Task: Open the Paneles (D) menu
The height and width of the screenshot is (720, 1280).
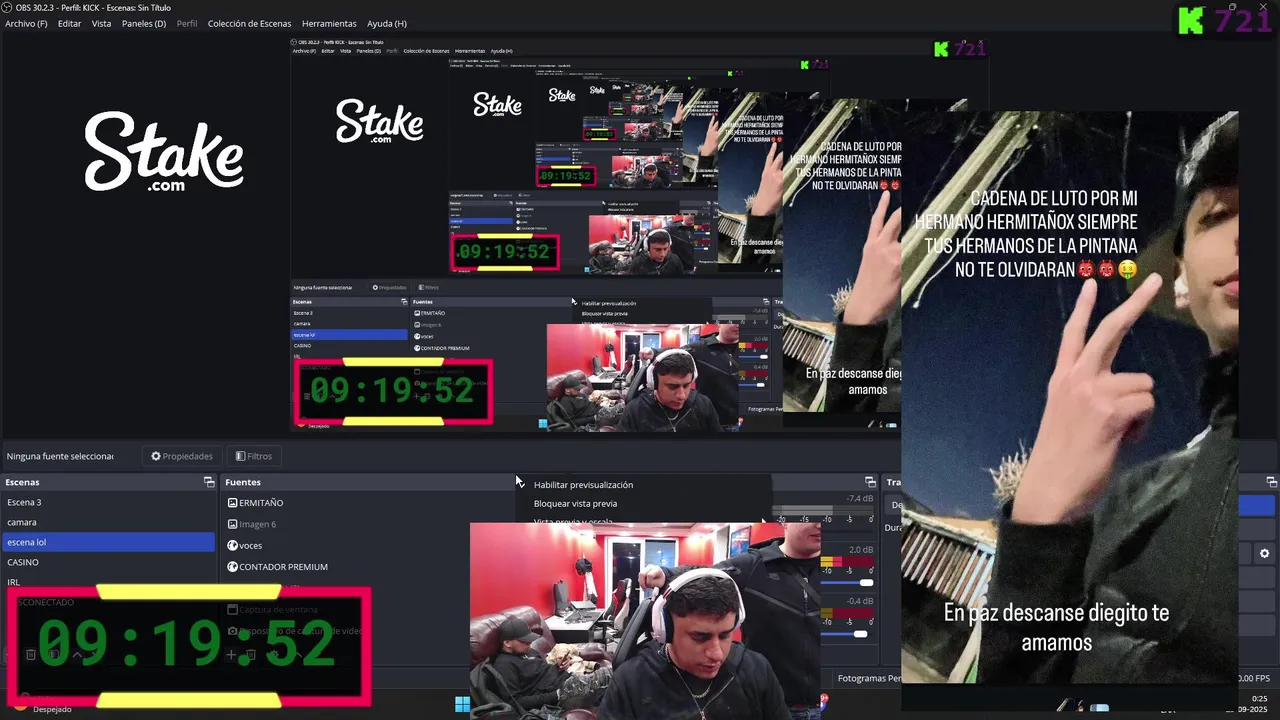Action: (143, 23)
